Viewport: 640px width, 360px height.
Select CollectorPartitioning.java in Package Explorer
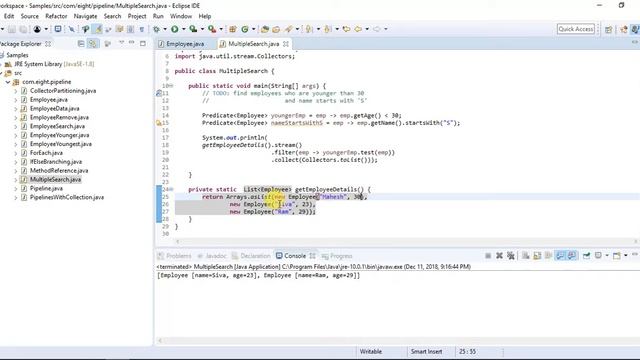(63, 91)
